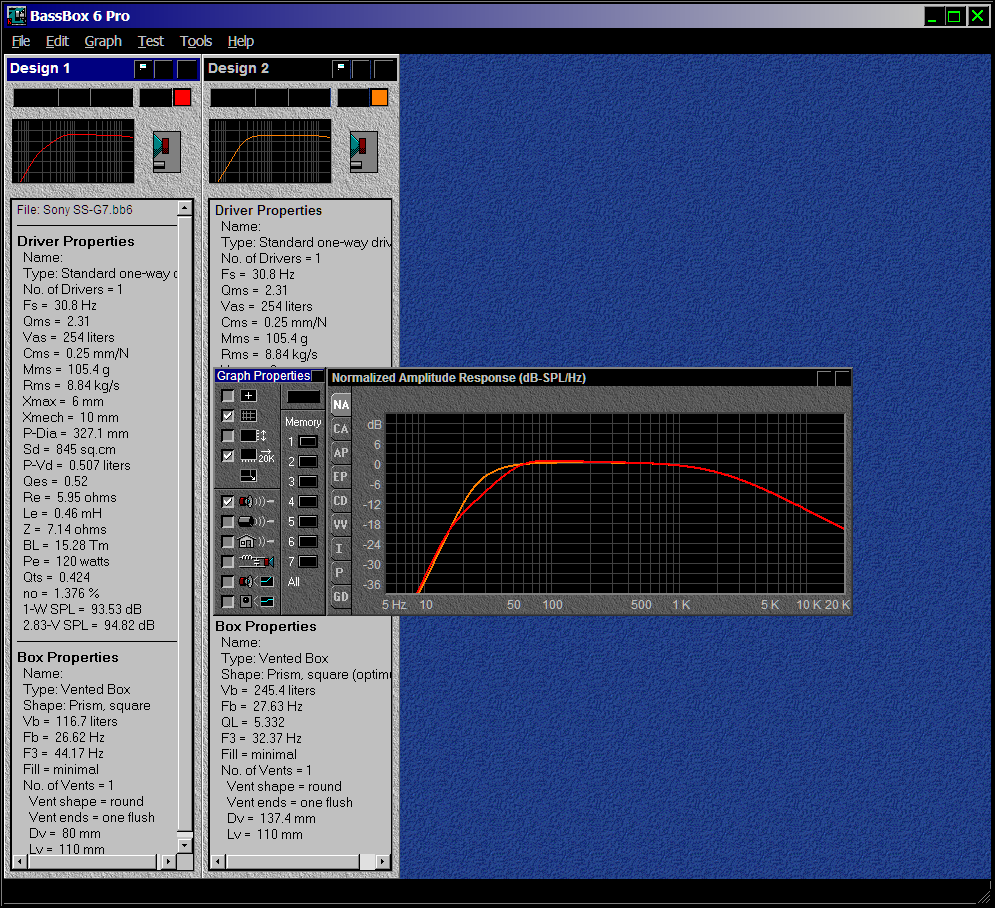
Task: Click All under the Memory slots
Action: click(294, 582)
